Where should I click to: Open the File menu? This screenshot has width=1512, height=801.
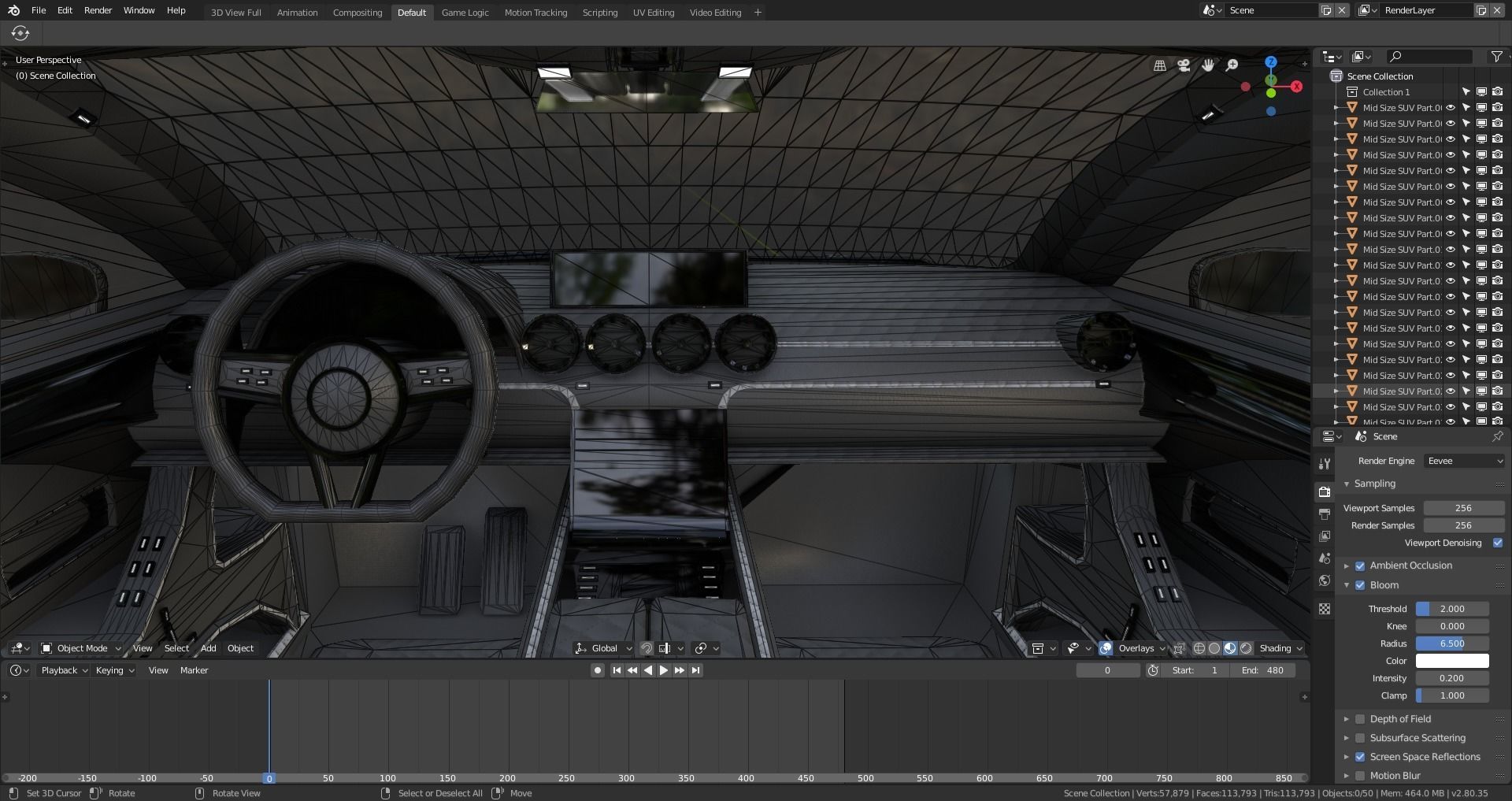coord(39,10)
